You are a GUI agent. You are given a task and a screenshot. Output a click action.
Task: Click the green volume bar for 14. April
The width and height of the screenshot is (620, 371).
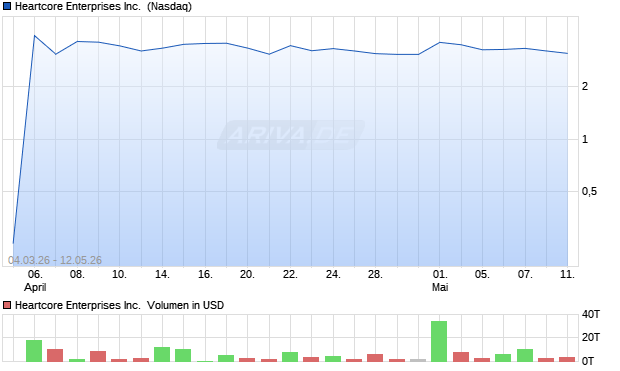[162, 354]
